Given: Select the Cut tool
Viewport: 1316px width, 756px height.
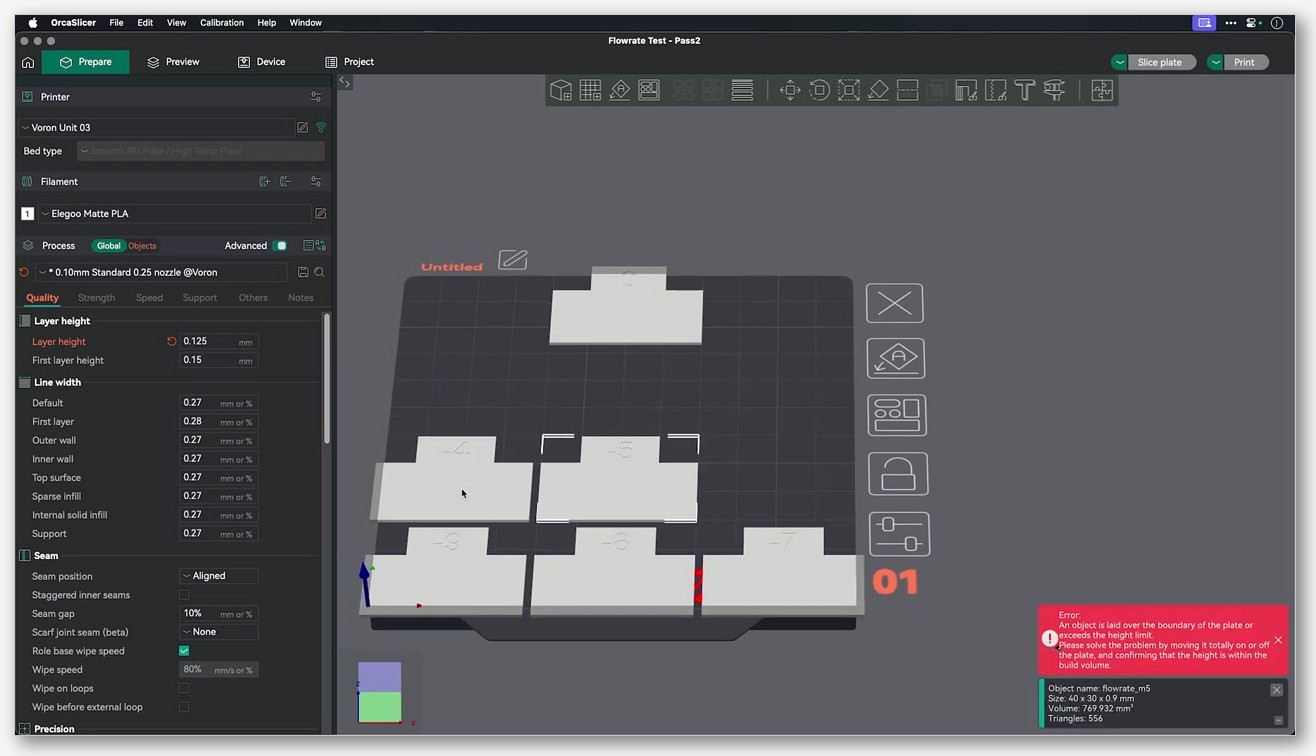Looking at the screenshot, I should click(907, 91).
